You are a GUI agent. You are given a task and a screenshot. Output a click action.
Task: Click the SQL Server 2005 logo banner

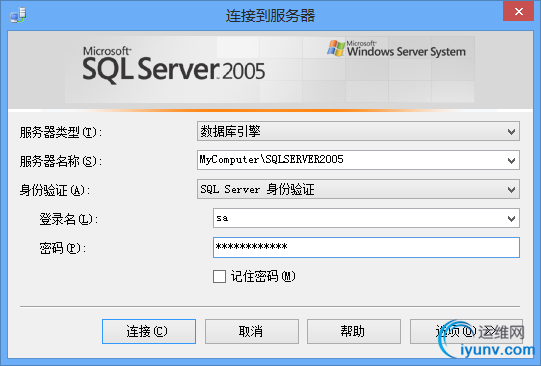pos(174,66)
